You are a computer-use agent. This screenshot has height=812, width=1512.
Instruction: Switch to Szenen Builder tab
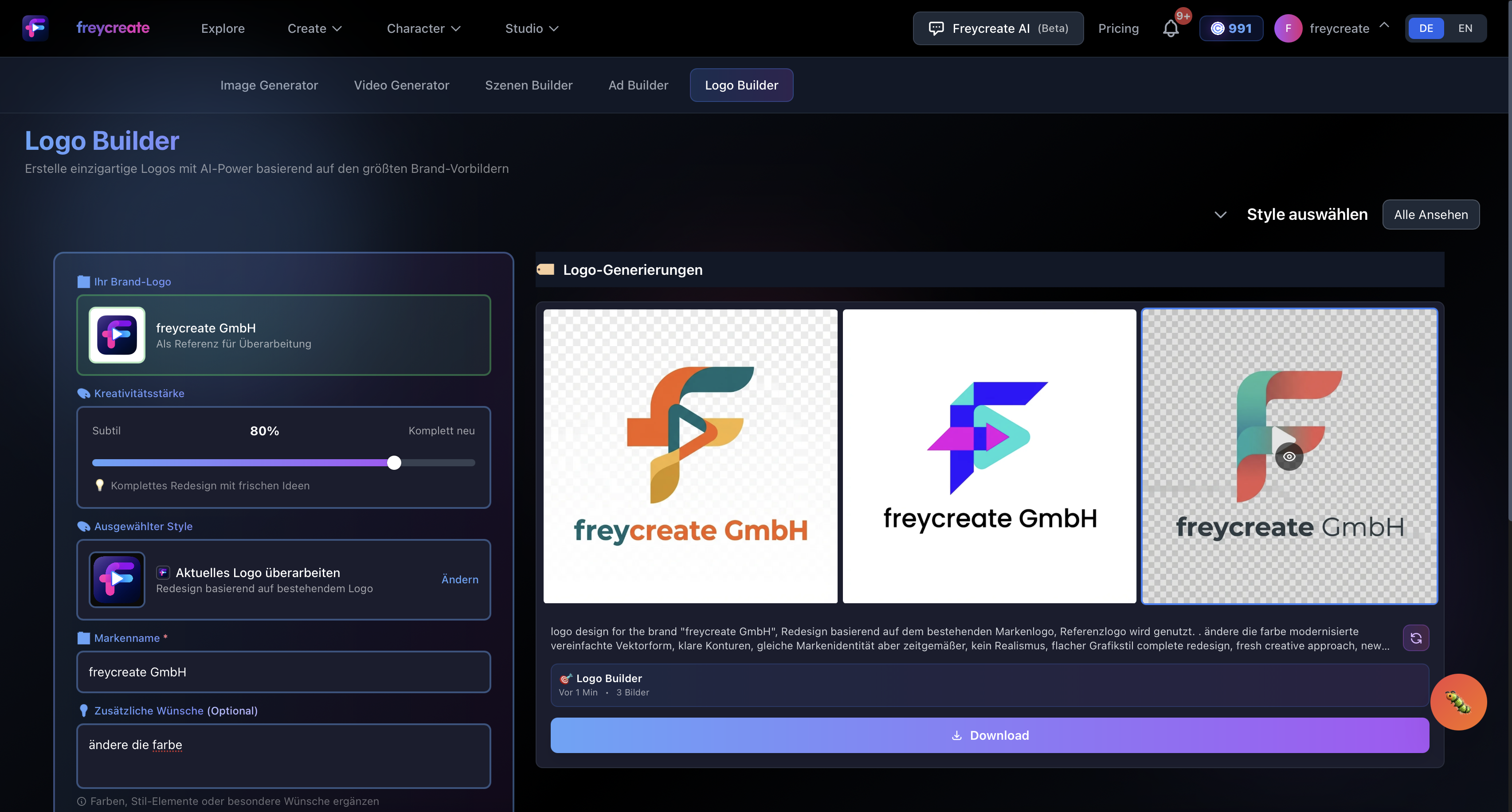pyautogui.click(x=529, y=85)
